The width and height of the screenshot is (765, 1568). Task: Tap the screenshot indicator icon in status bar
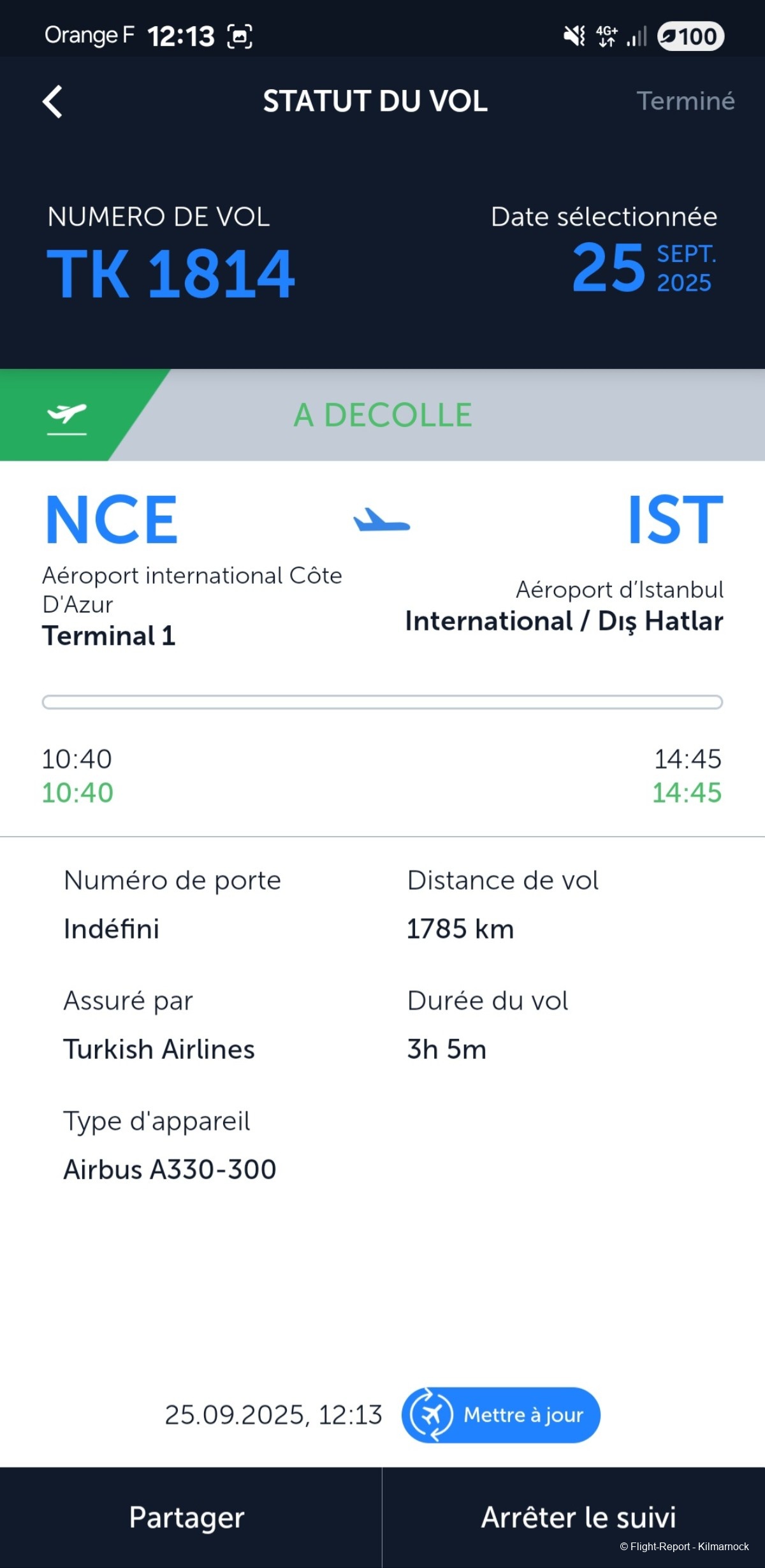[240, 36]
